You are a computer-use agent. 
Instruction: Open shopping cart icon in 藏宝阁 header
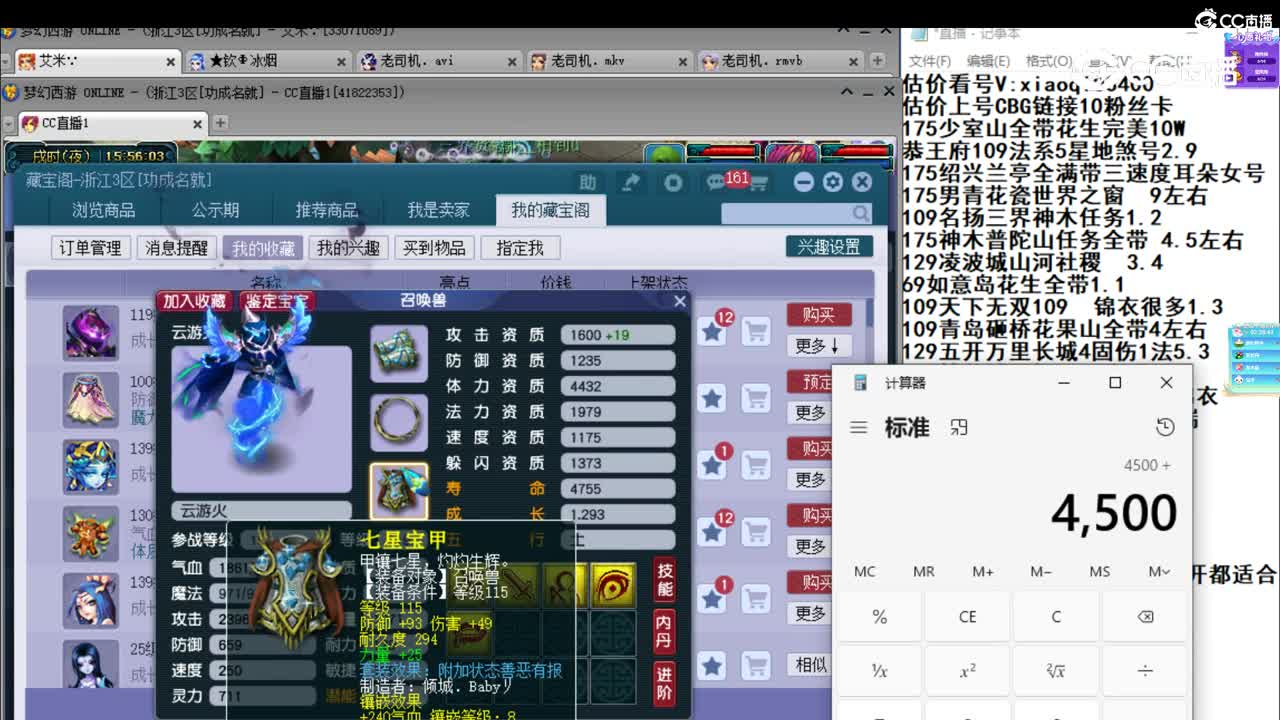(758, 184)
